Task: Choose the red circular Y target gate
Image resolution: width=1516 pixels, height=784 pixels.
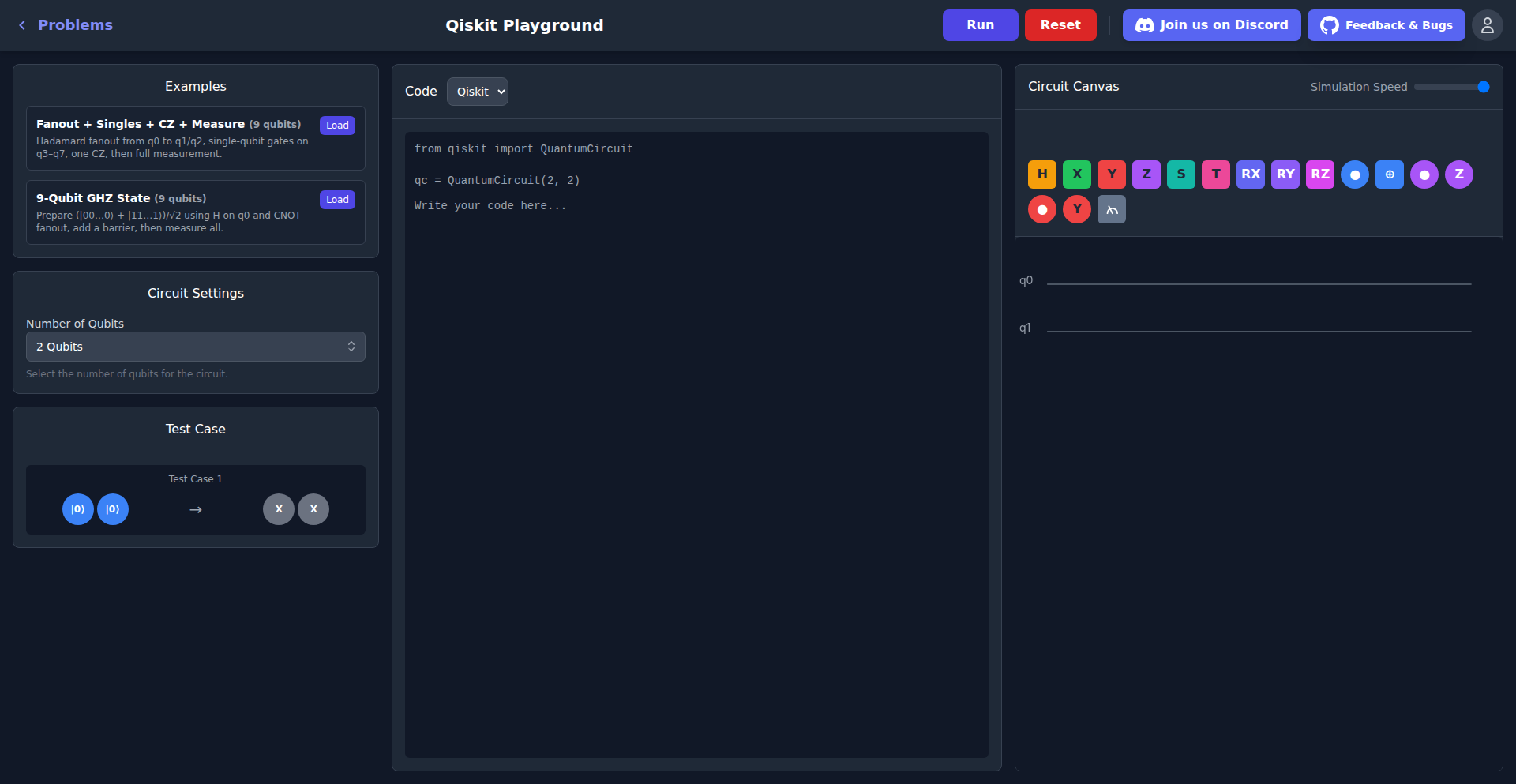Action: (1077, 209)
